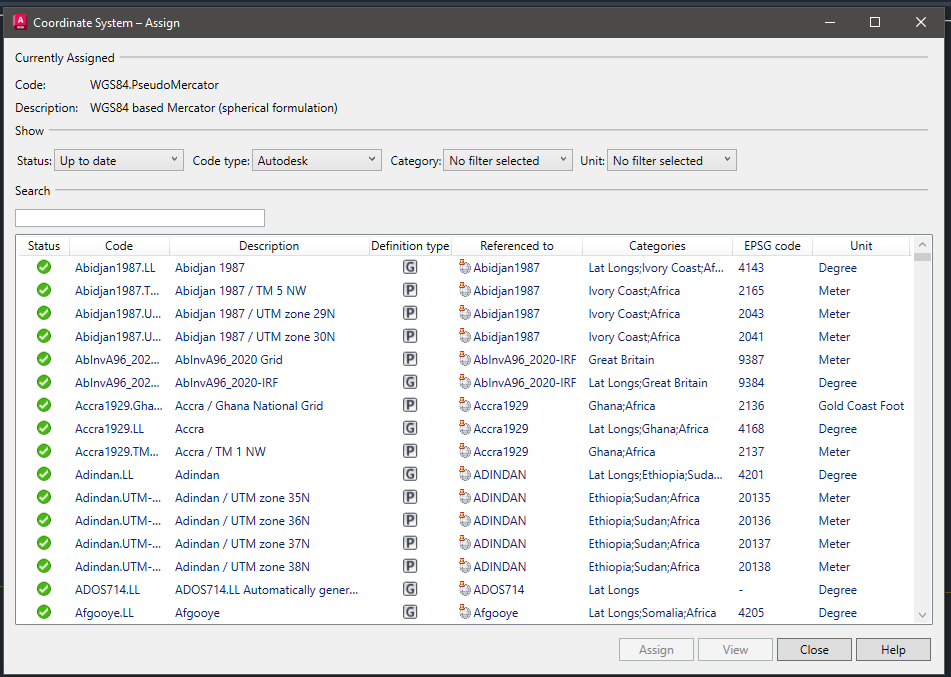The image size is (951, 677).
Task: Click P definition icon for Abidjan 1987 / UTM zone 29N
Action: click(x=410, y=313)
